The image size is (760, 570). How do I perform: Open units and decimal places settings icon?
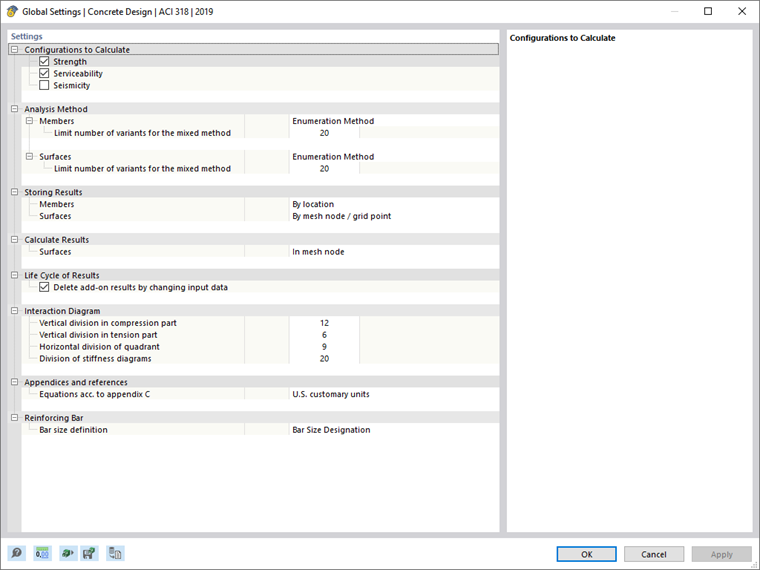point(42,553)
